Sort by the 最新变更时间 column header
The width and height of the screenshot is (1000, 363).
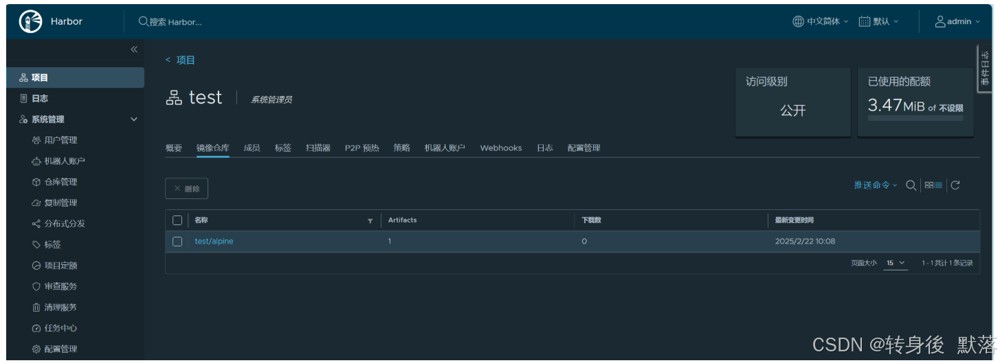[x=794, y=220]
